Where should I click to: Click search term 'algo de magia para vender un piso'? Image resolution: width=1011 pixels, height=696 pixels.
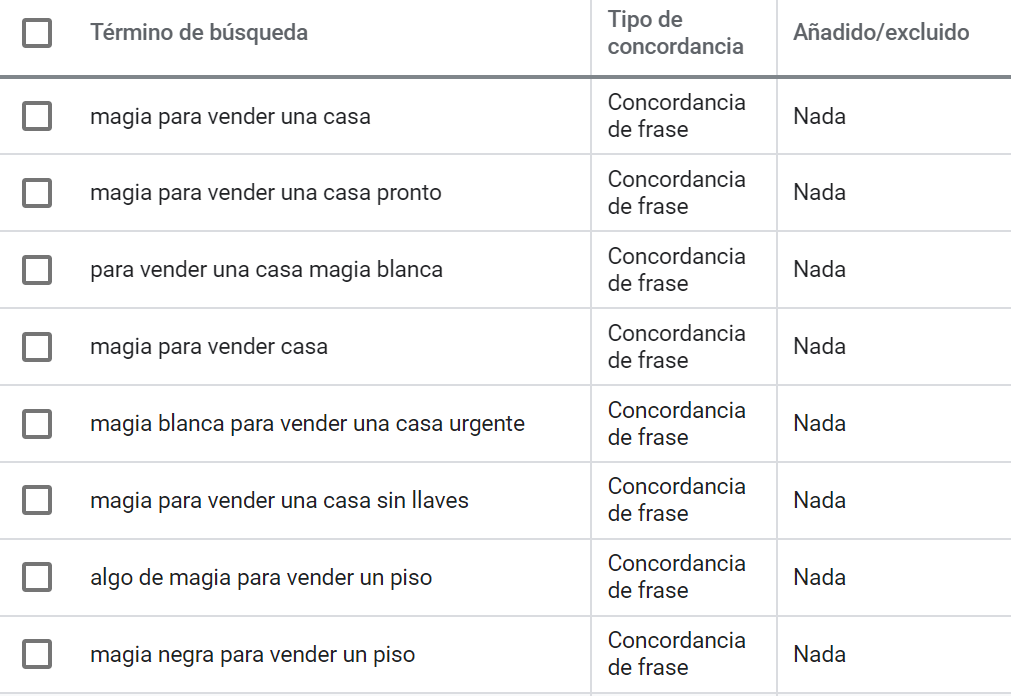260,578
